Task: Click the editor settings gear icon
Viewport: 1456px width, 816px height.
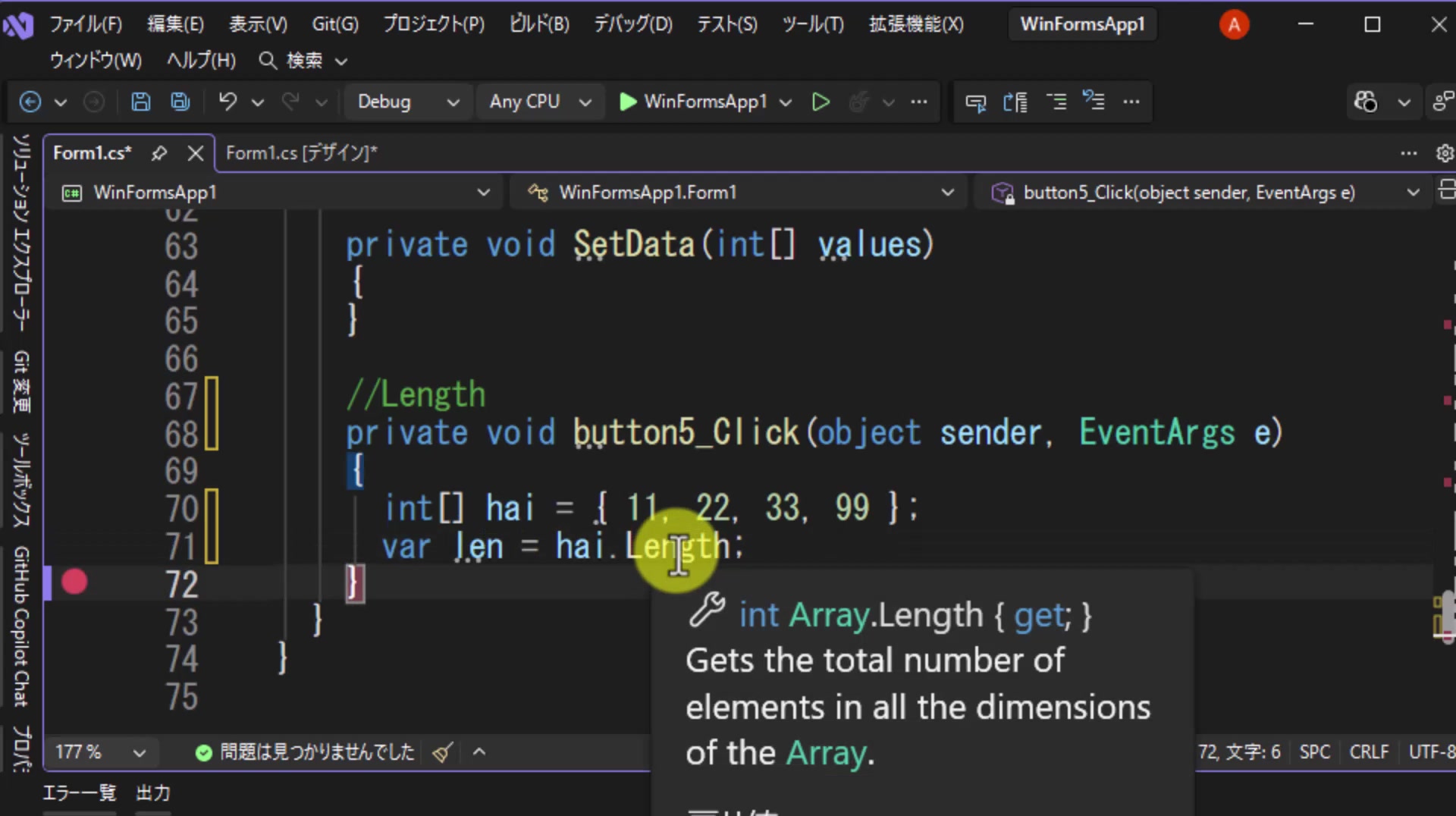Action: (x=1445, y=153)
